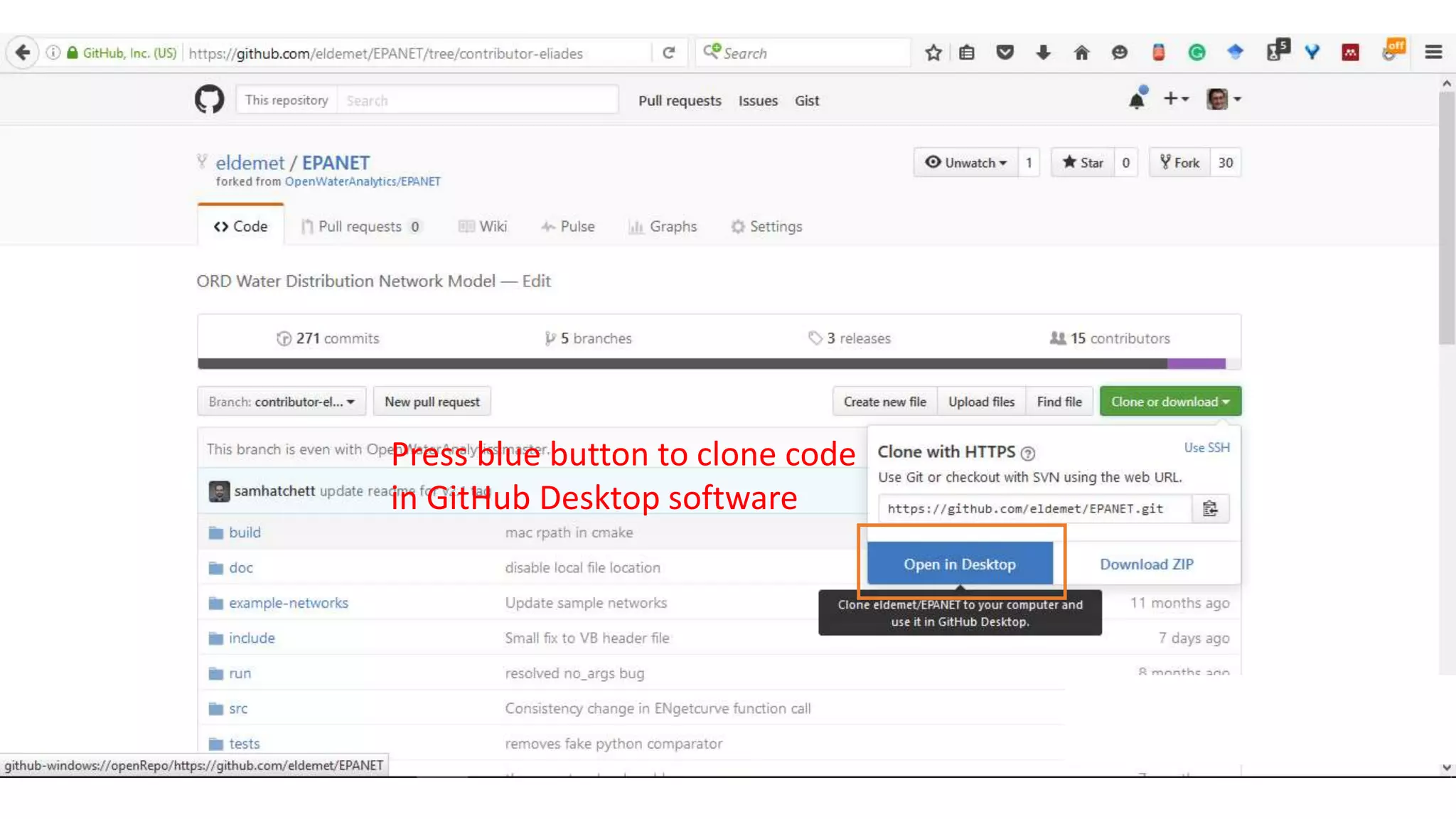Select the HTTPS clone URL field
This screenshot has width=1456, height=819.
1034,508
